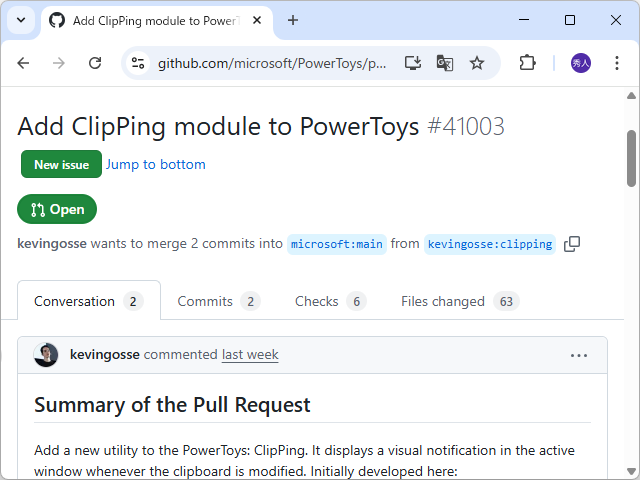Click kevingosse's avatar picture

click(x=46, y=355)
